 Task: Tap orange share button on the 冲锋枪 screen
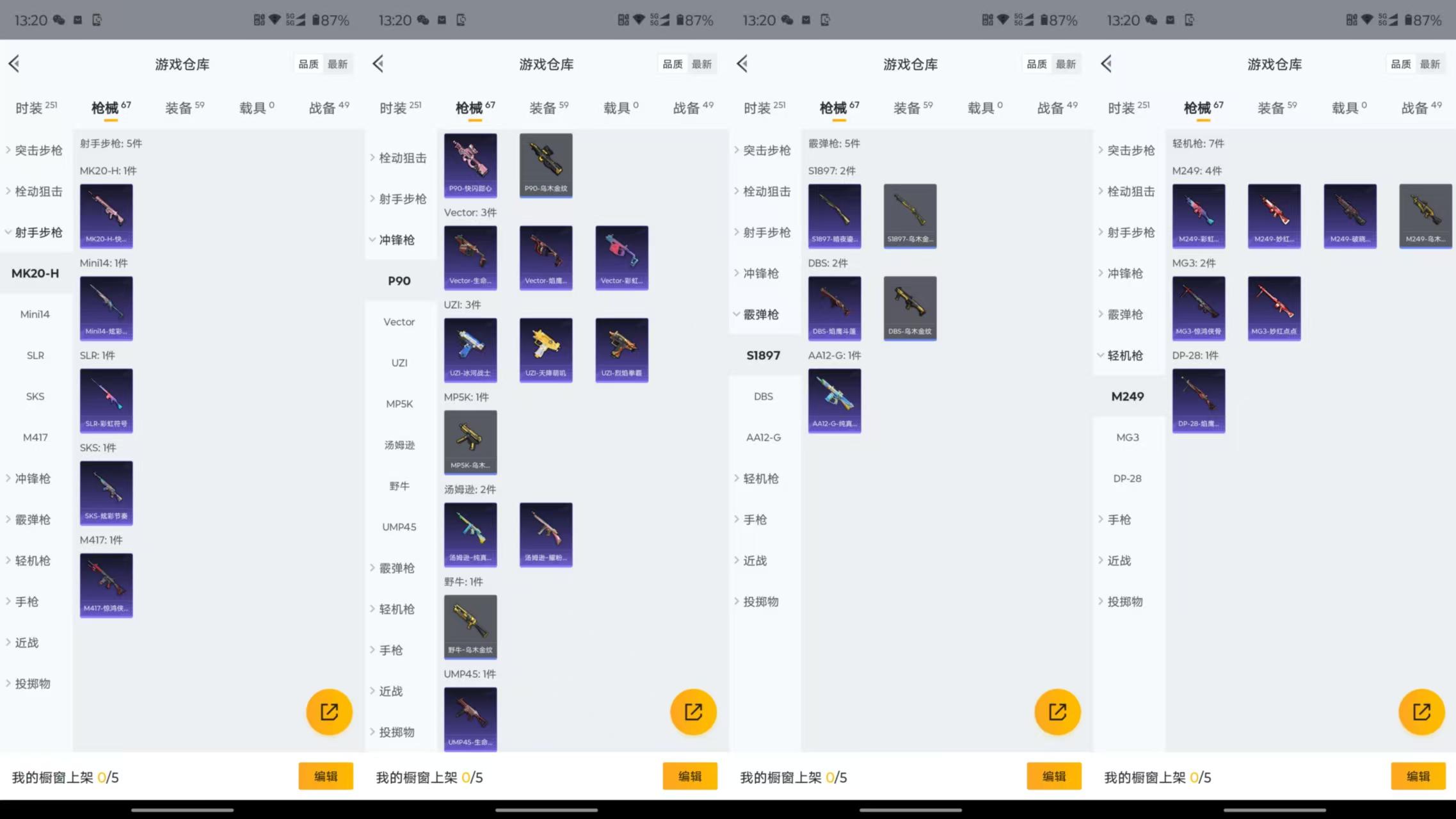tap(693, 711)
